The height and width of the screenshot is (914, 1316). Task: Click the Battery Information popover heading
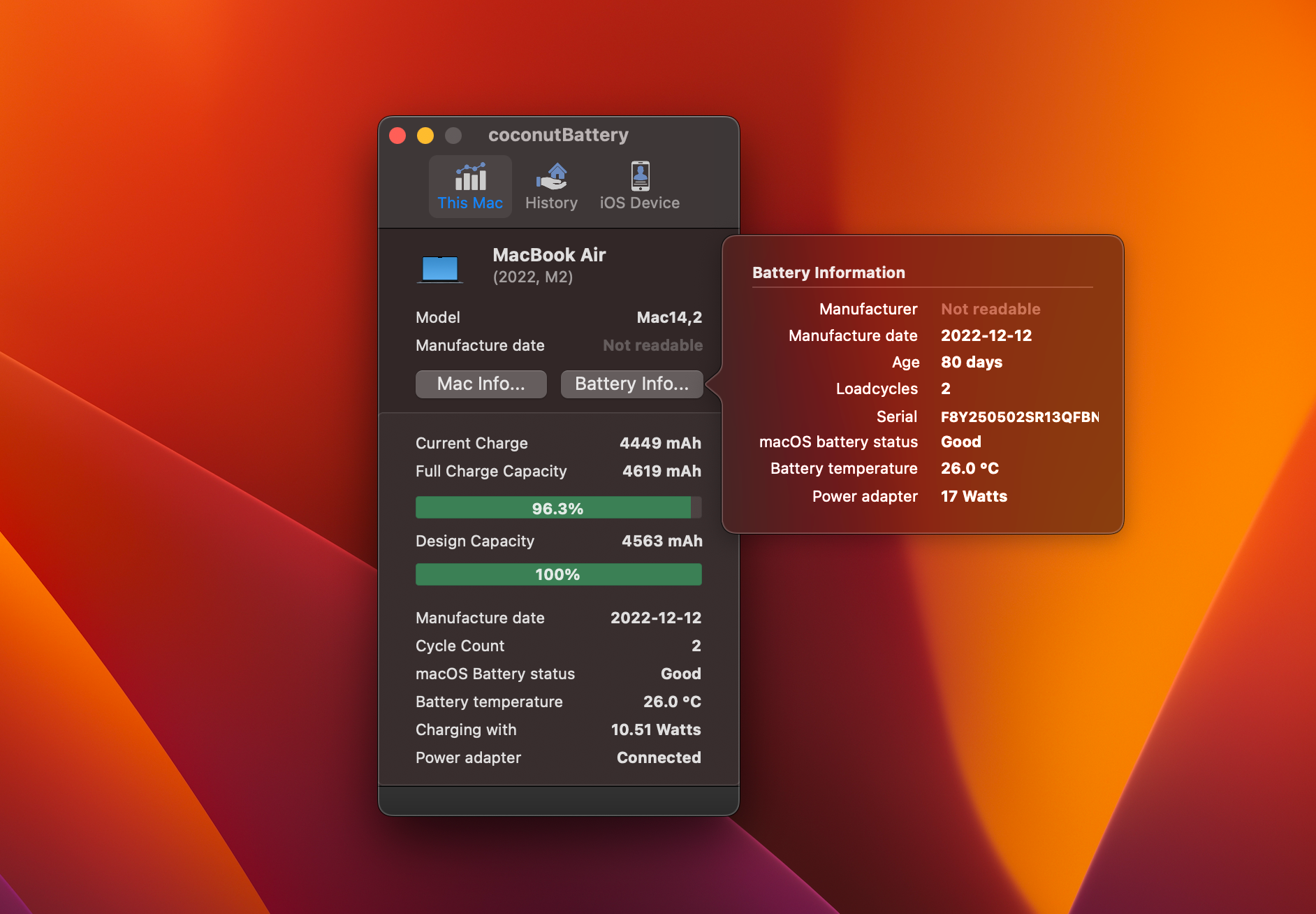(x=828, y=273)
